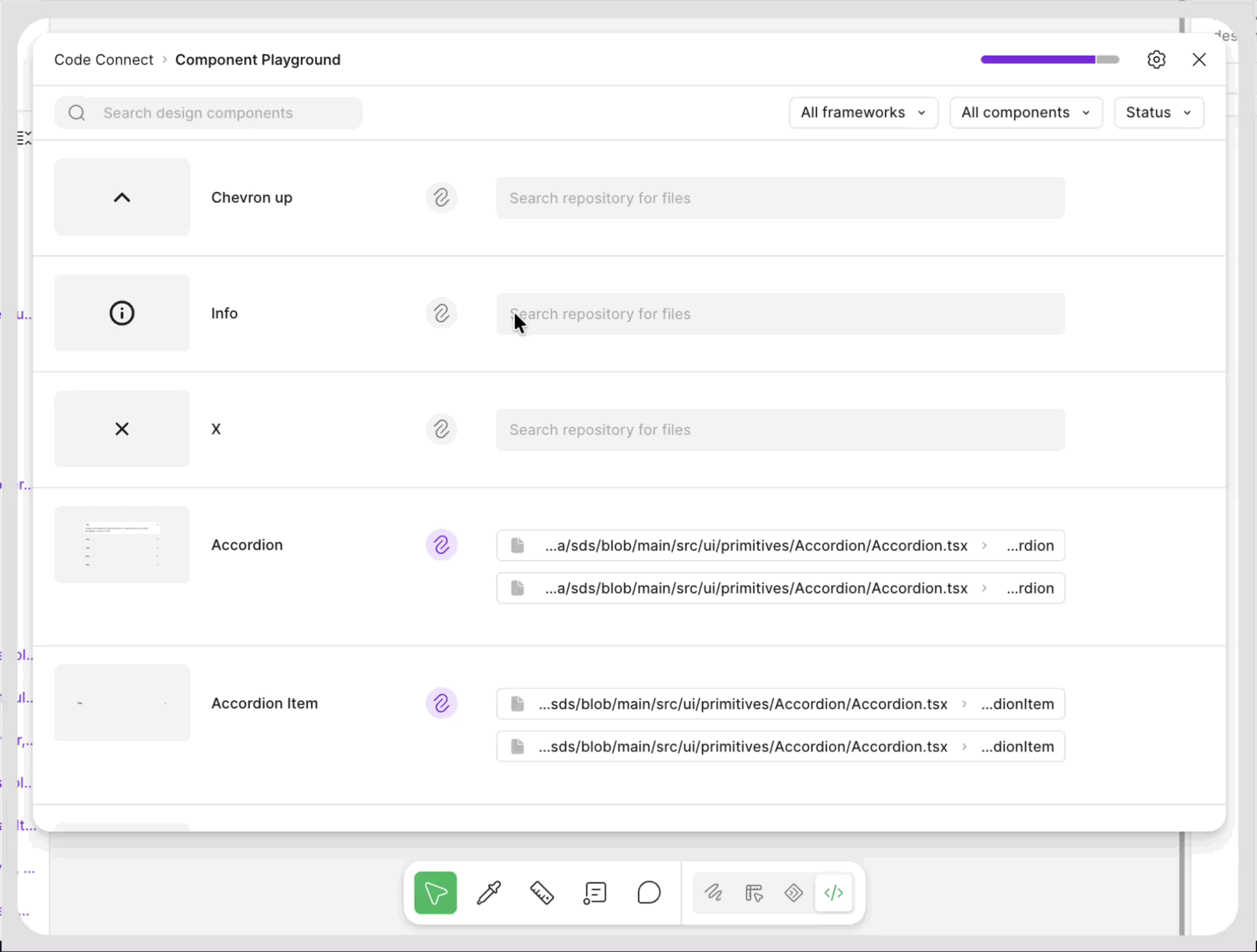
Task: Click the search magnifier icon
Action: [x=77, y=113]
